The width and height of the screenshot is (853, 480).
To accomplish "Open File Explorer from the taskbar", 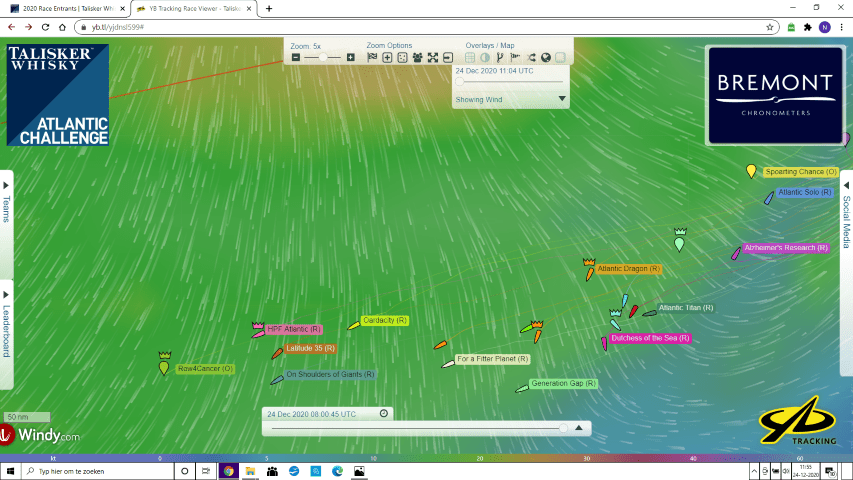I will point(250,471).
